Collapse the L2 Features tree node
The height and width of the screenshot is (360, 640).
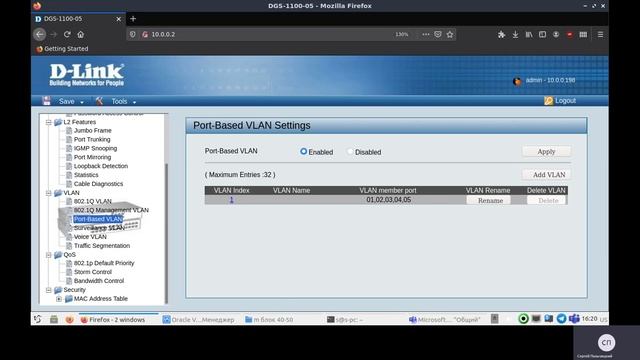click(49, 122)
